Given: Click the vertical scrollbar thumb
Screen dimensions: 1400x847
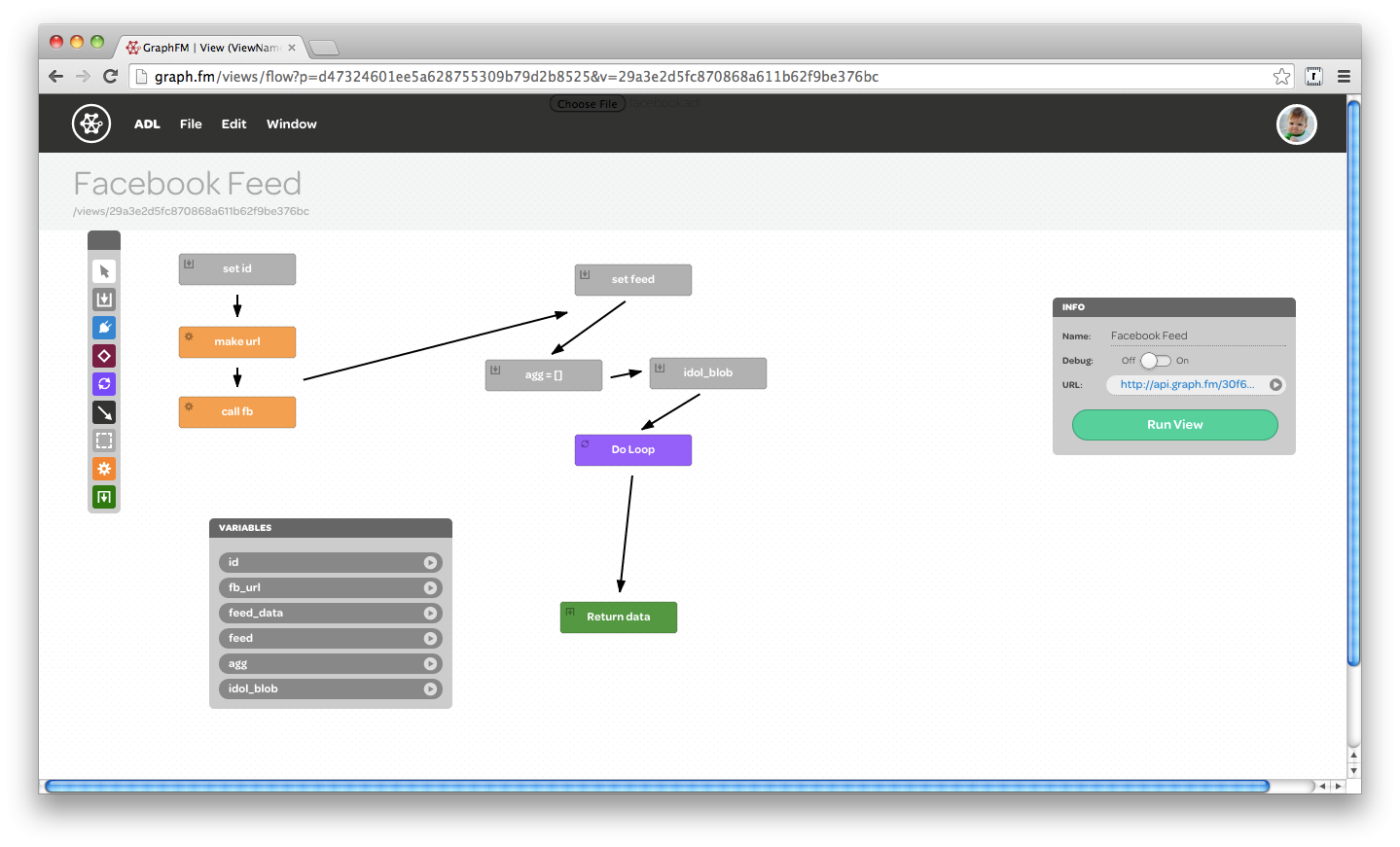Looking at the screenshot, I should pos(1353,383).
